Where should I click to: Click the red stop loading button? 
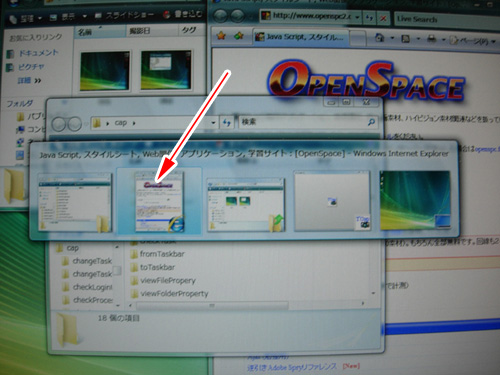coord(383,18)
